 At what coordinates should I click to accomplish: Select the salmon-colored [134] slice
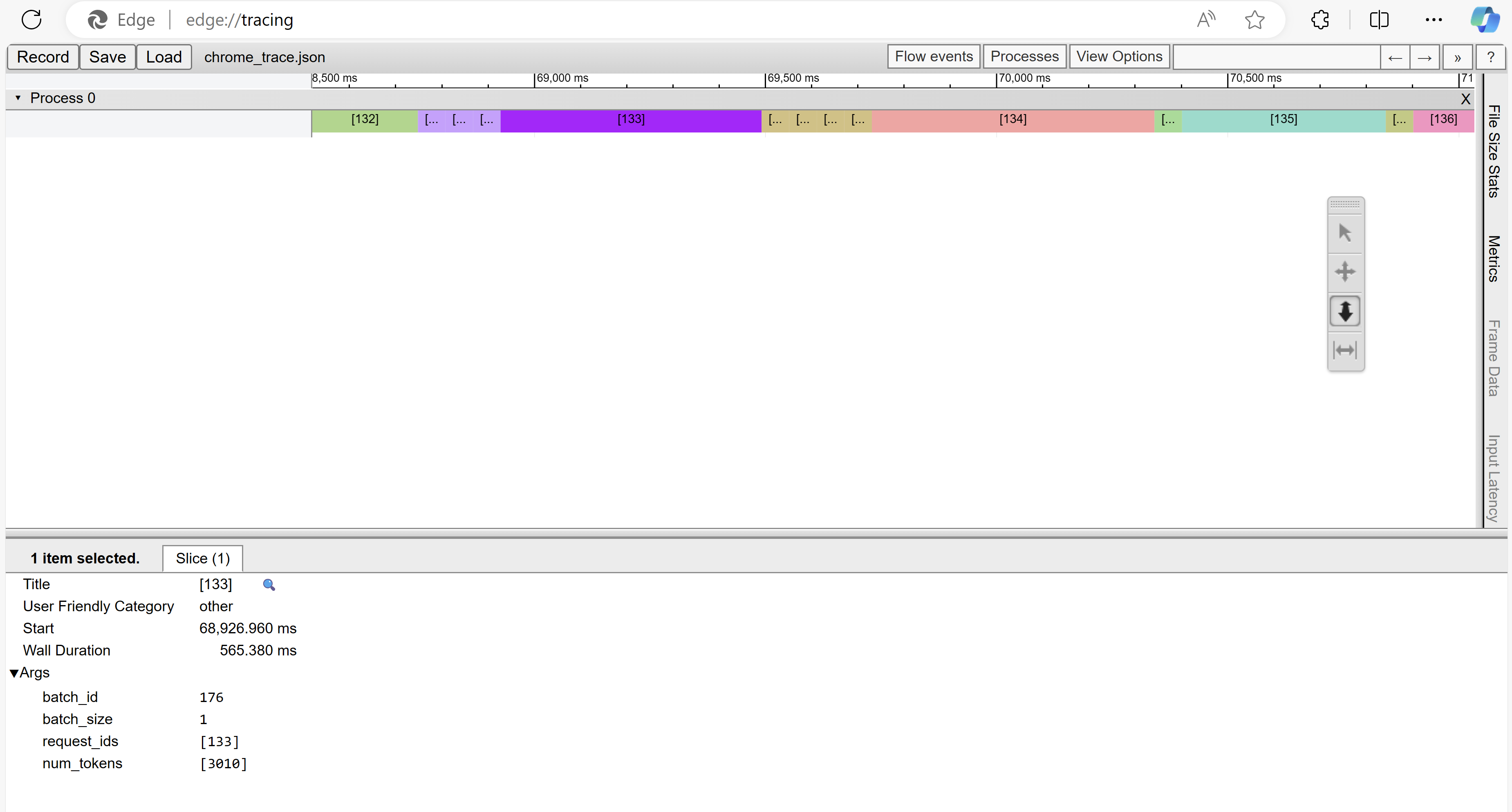tap(1012, 120)
